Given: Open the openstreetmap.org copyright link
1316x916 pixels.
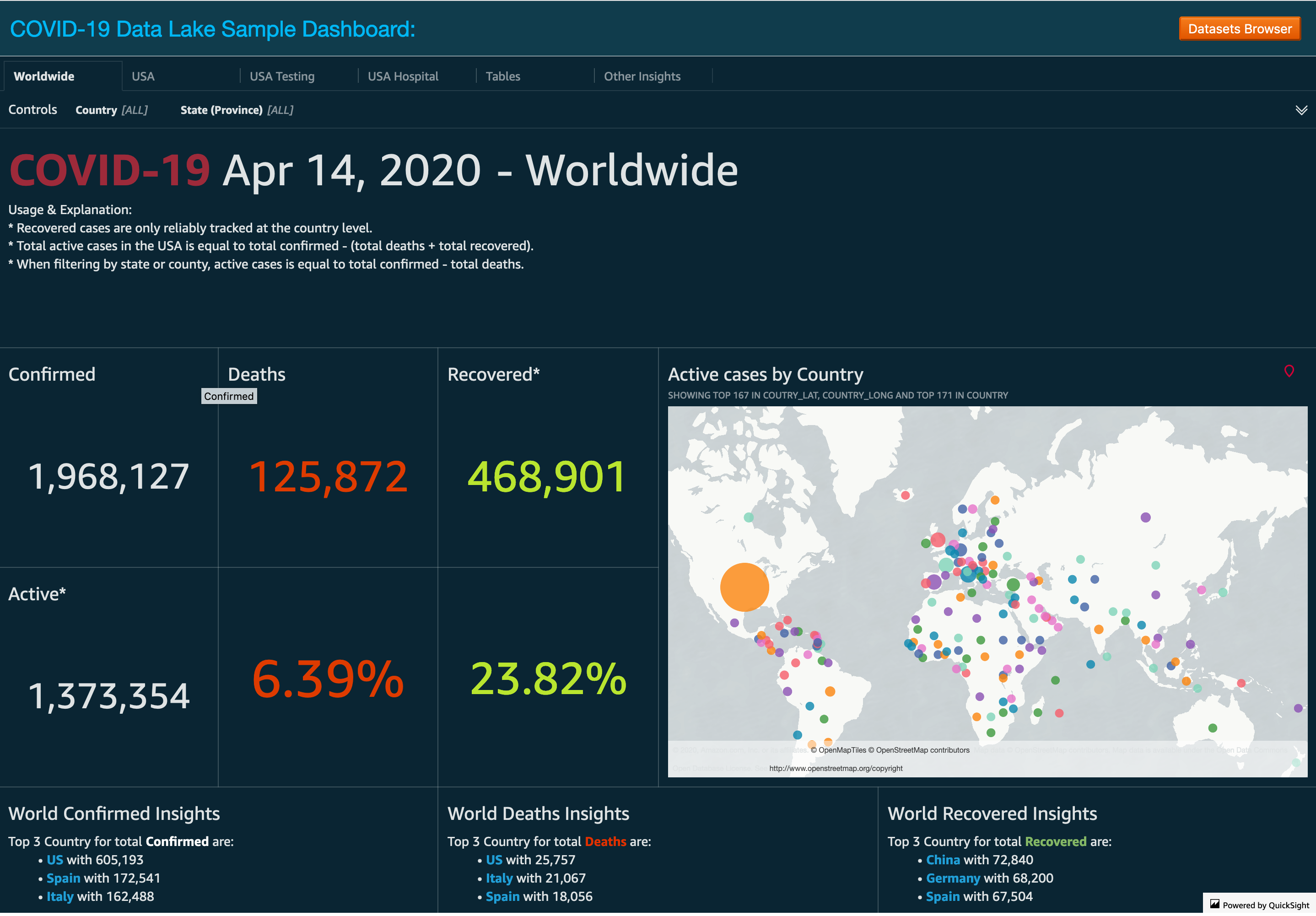Looking at the screenshot, I should (x=835, y=768).
